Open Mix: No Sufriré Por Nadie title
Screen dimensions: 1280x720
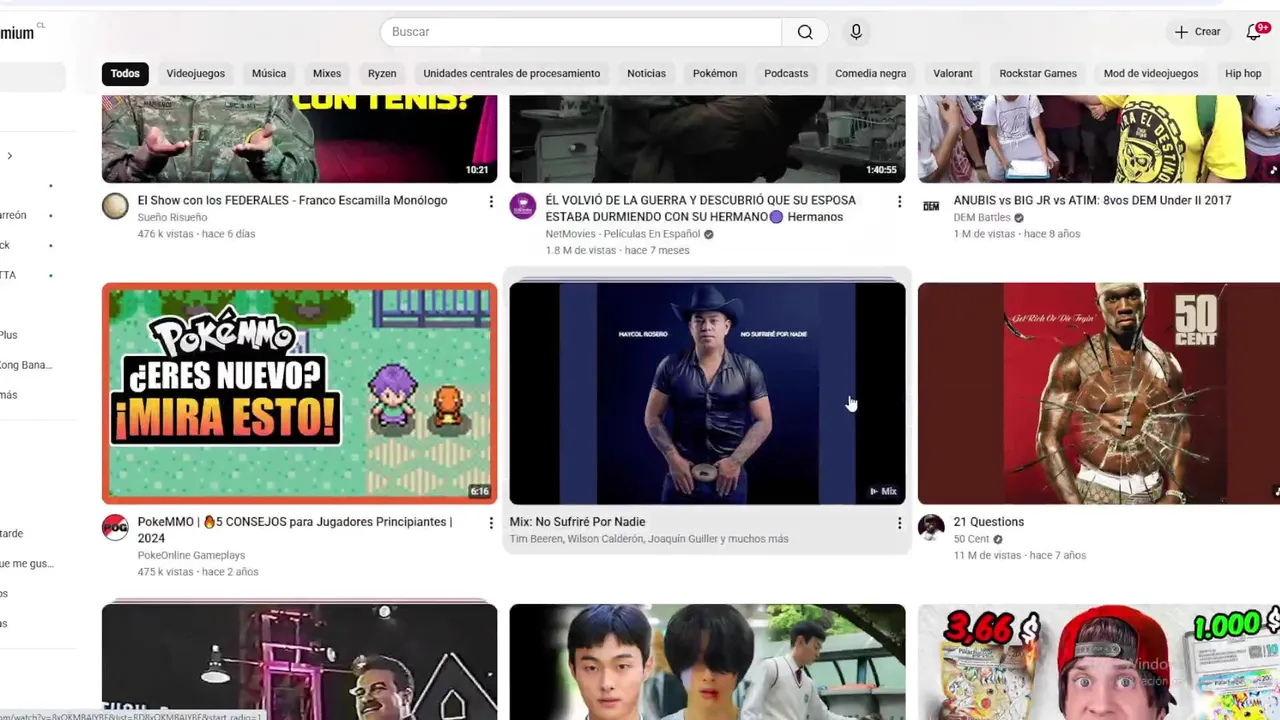(577, 521)
